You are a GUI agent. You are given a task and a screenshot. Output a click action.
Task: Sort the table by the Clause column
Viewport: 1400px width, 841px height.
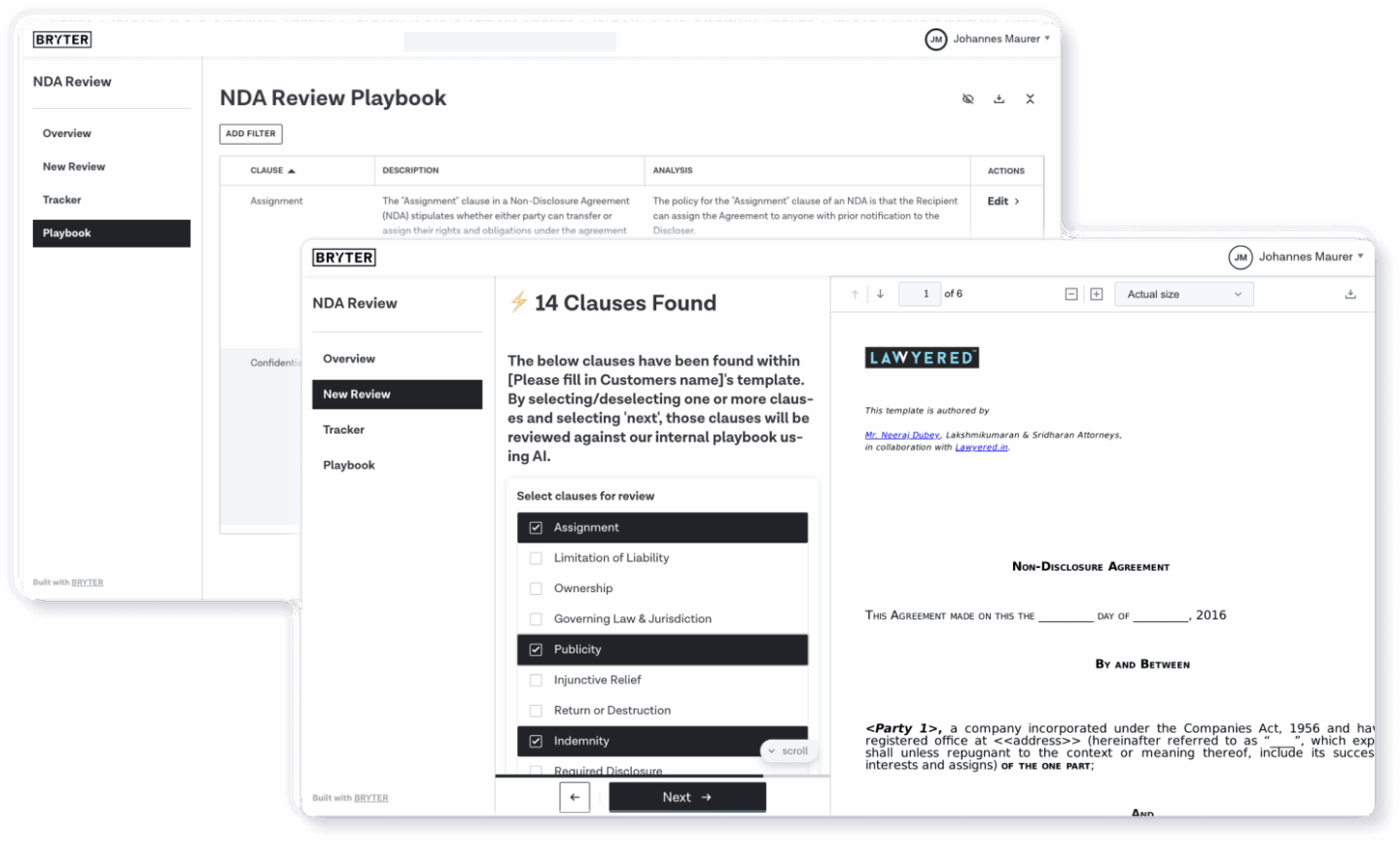click(x=272, y=171)
